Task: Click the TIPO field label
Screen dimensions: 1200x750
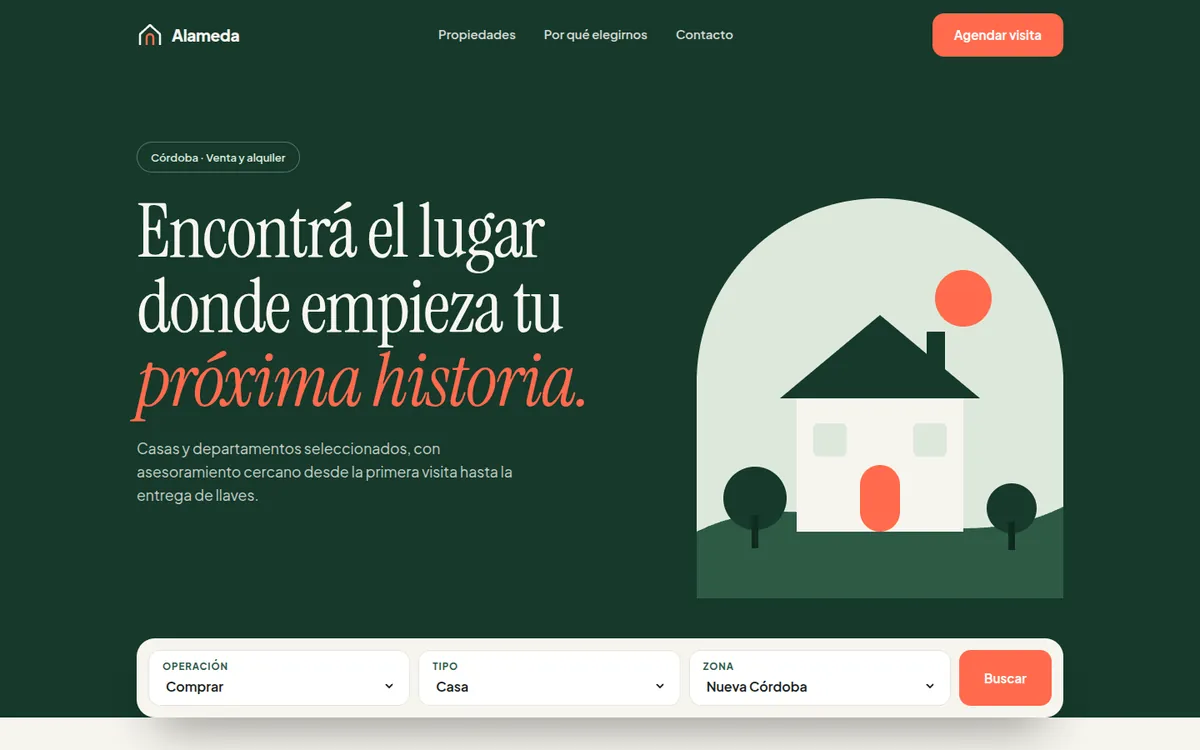Action: tap(445, 666)
